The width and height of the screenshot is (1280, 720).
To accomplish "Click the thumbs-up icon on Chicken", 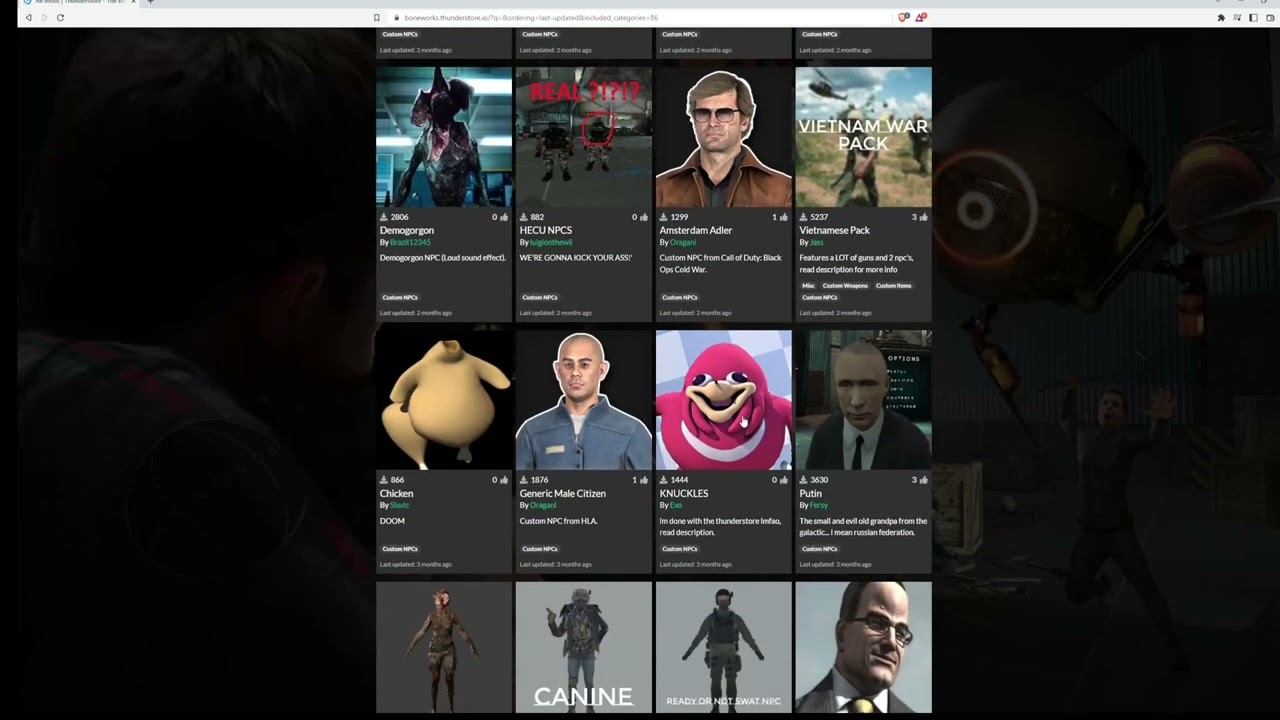I will (x=503, y=479).
